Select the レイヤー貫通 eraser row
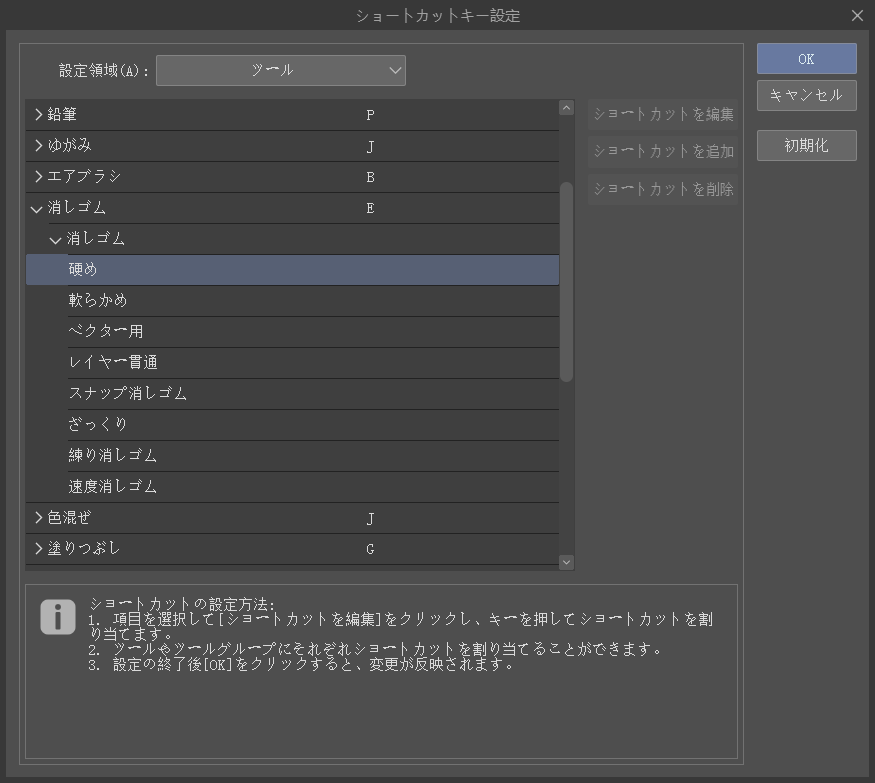Image resolution: width=875 pixels, height=783 pixels. click(292, 363)
